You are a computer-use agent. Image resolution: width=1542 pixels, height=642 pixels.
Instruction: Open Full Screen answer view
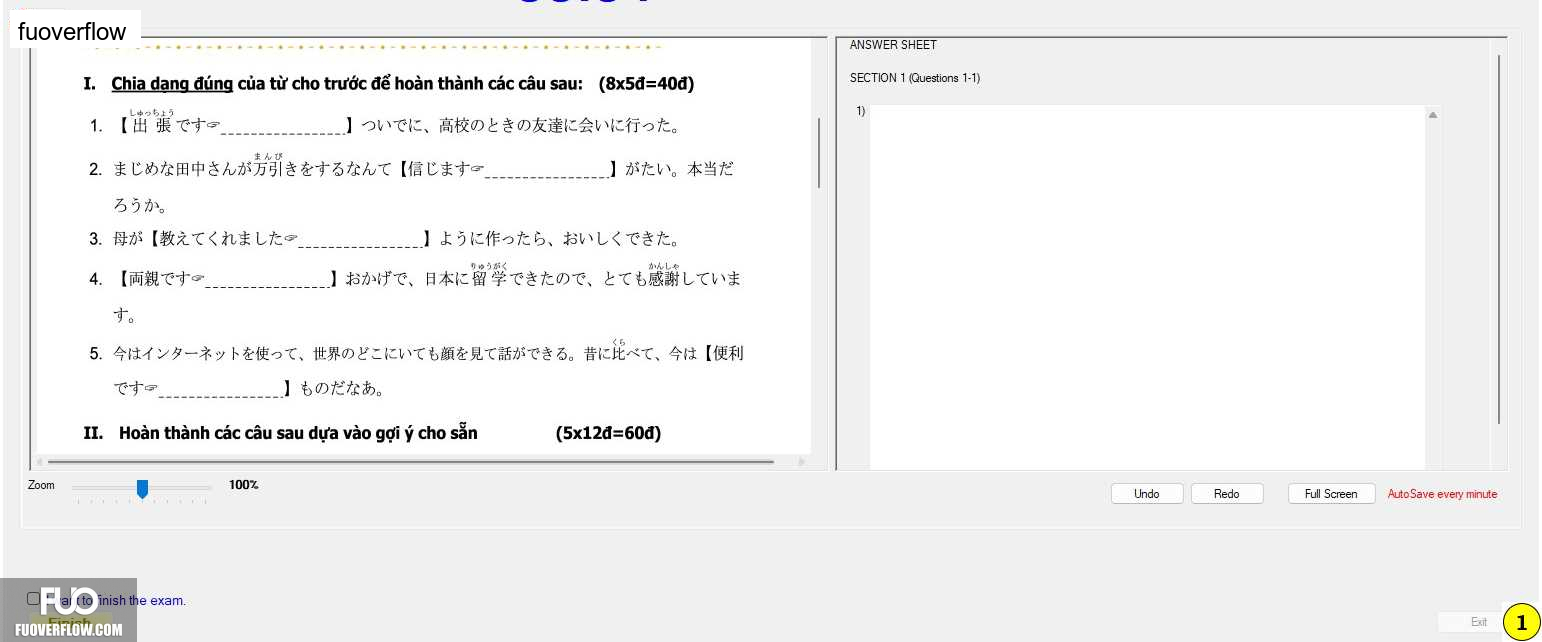click(x=1331, y=494)
